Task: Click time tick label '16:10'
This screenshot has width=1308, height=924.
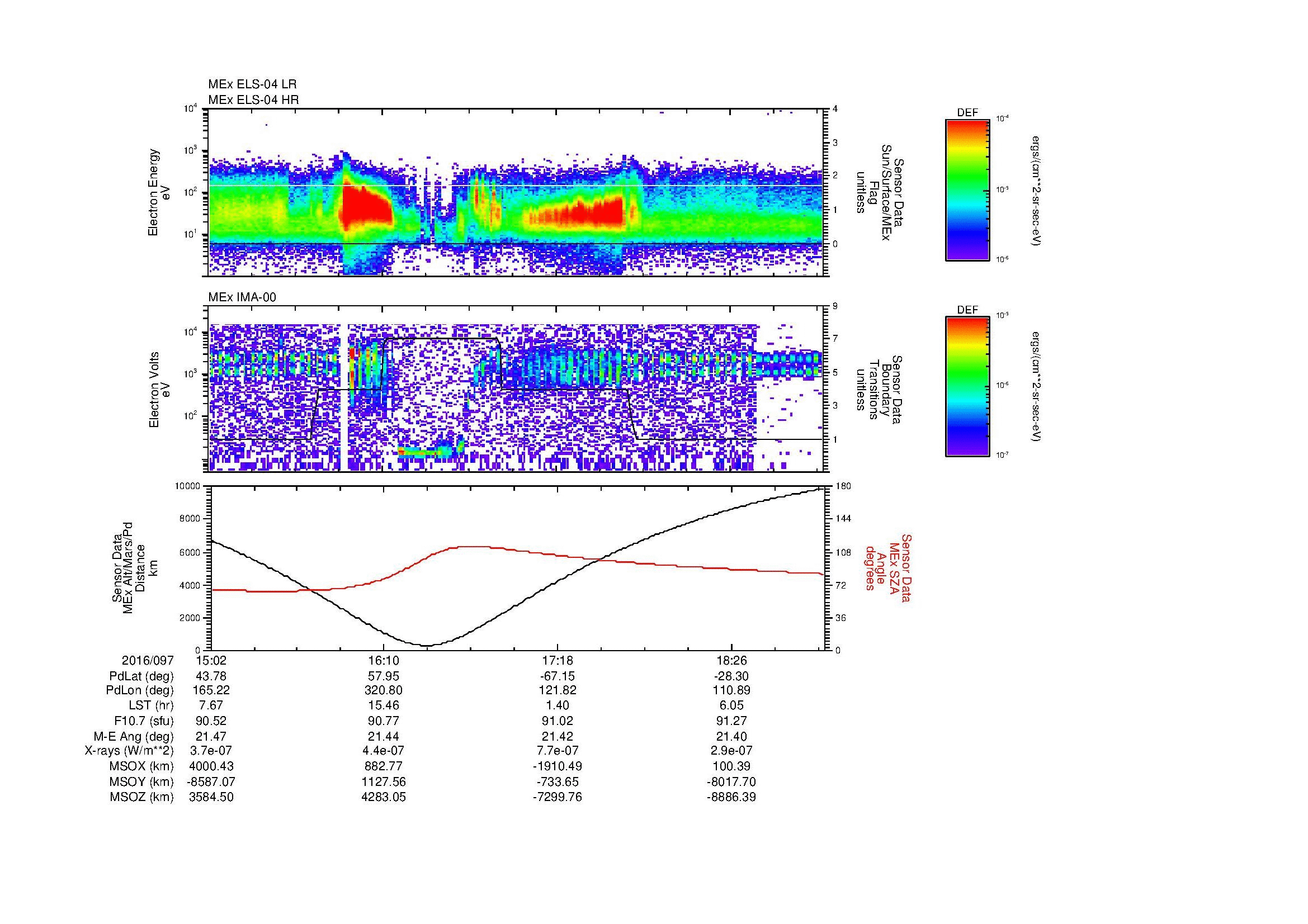Action: [x=385, y=661]
